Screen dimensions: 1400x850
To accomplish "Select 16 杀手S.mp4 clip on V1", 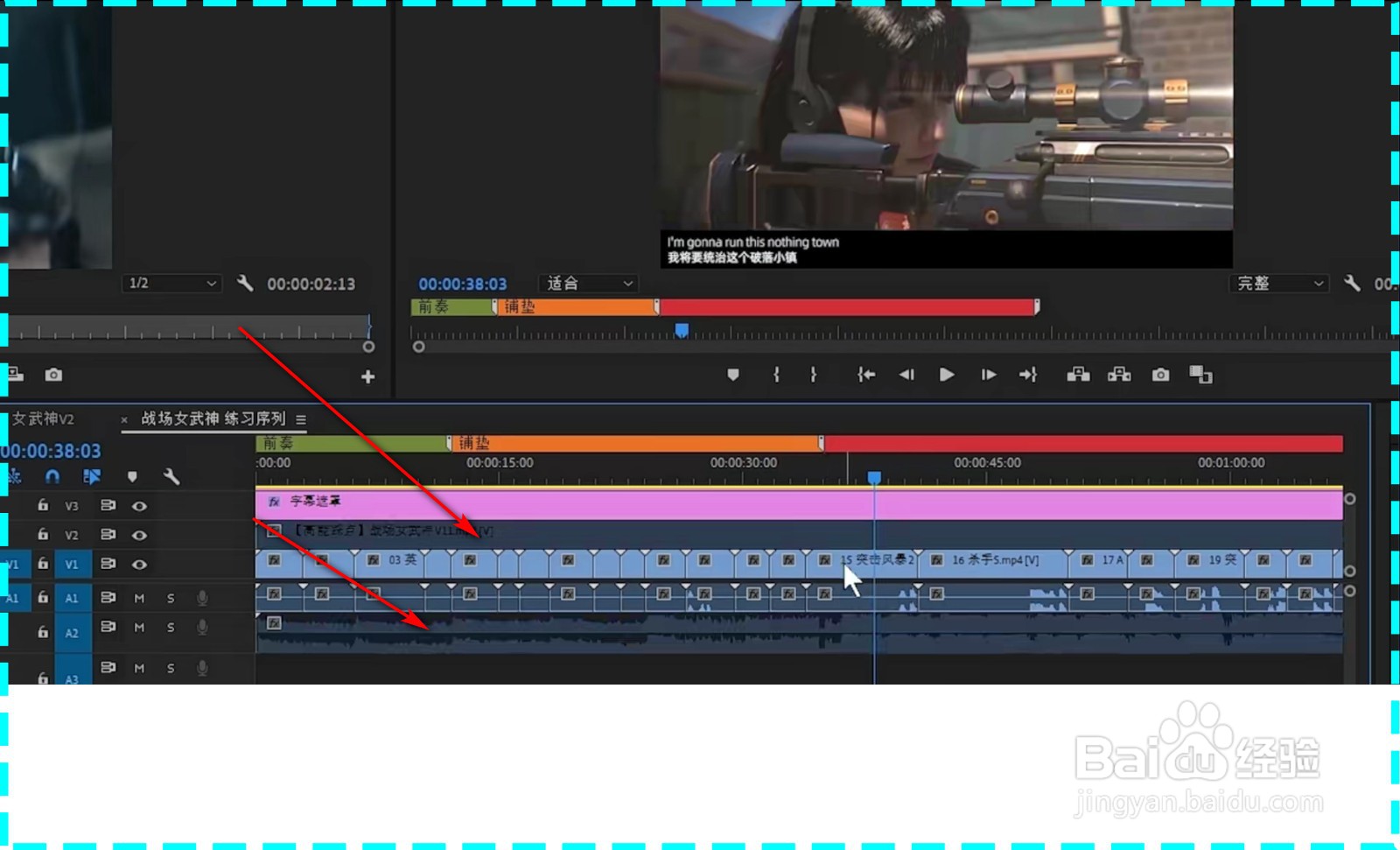I will pos(995,564).
